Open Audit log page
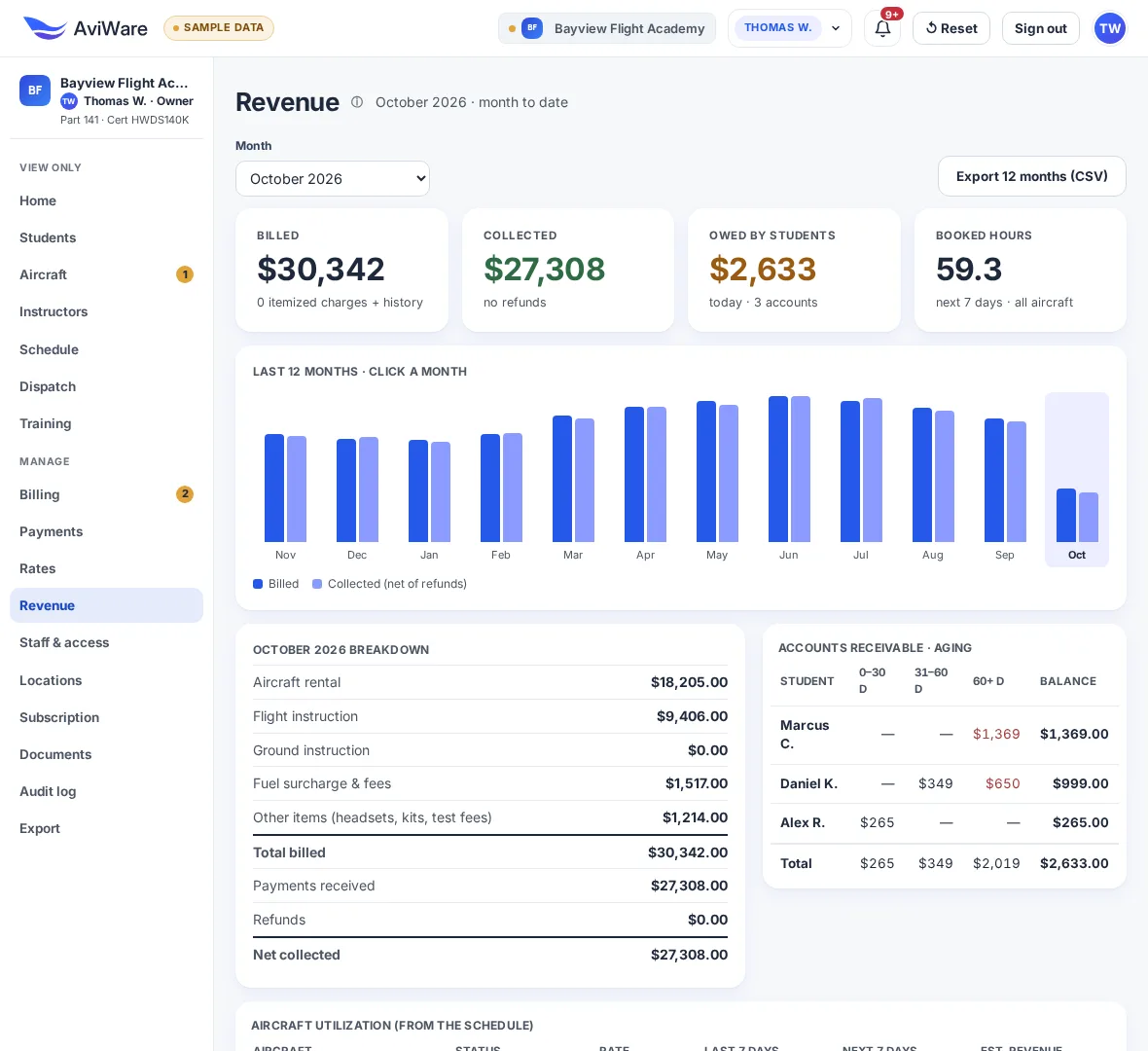 (x=106, y=792)
